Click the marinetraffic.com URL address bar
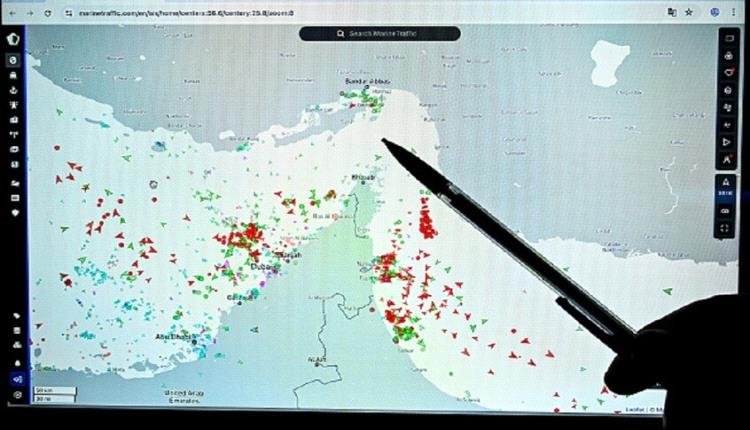The height and width of the screenshot is (430, 750). coord(200,12)
